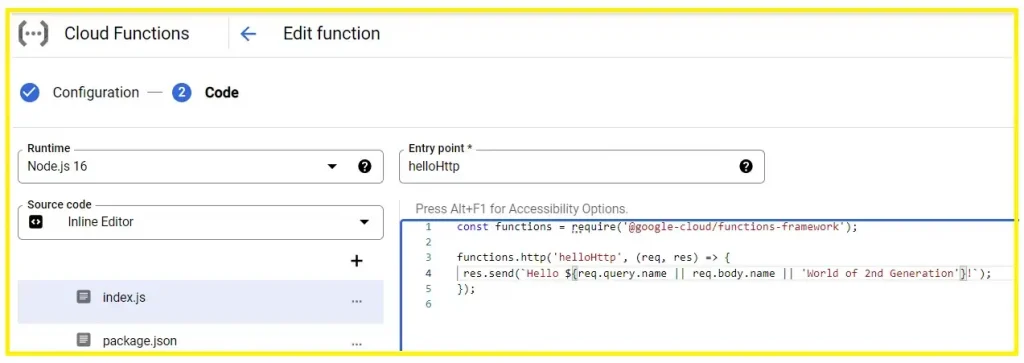Select the Code step label
1024x363 pixels.
[221, 93]
